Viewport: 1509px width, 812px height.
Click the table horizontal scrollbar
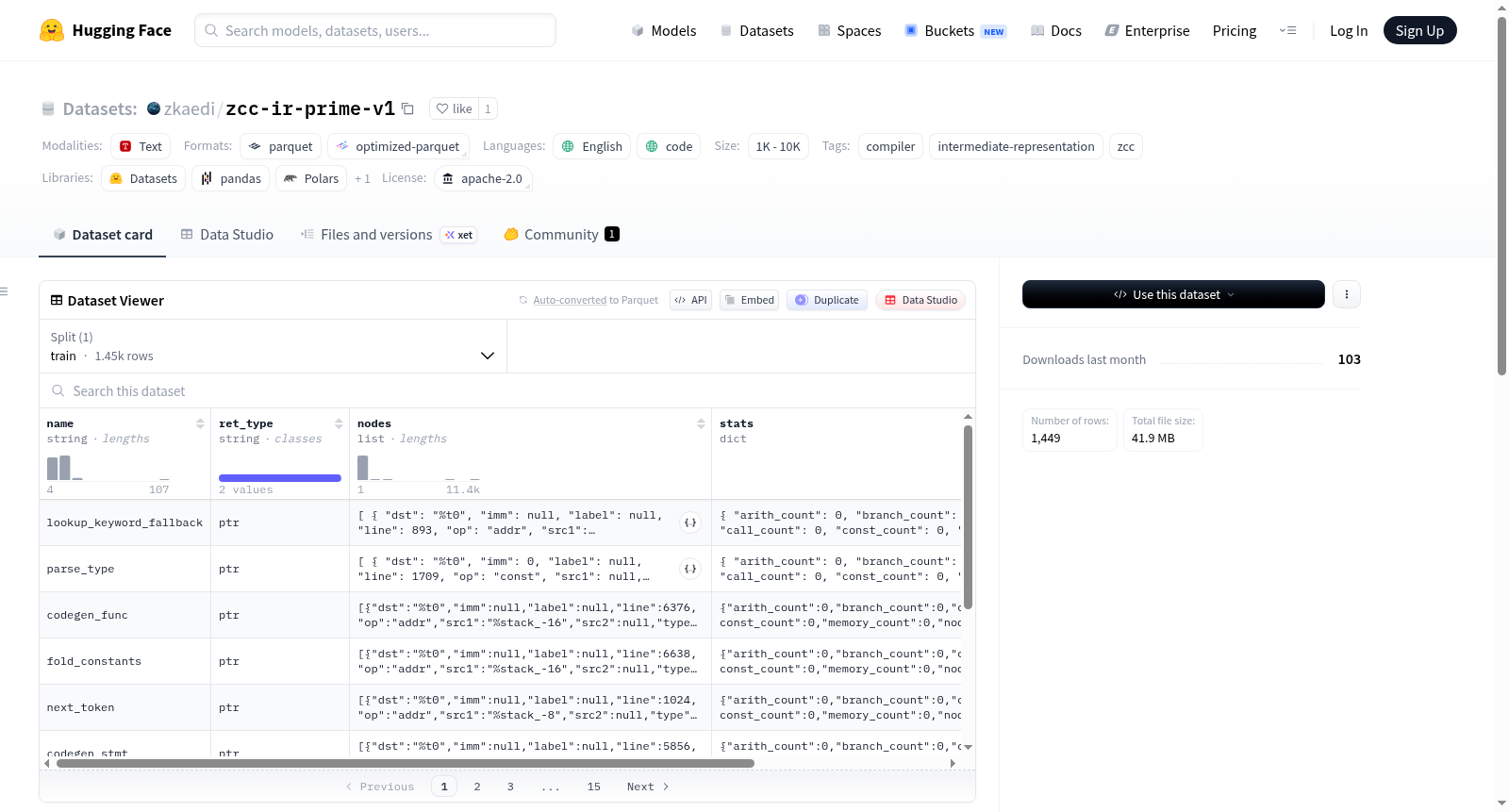[x=406, y=763]
